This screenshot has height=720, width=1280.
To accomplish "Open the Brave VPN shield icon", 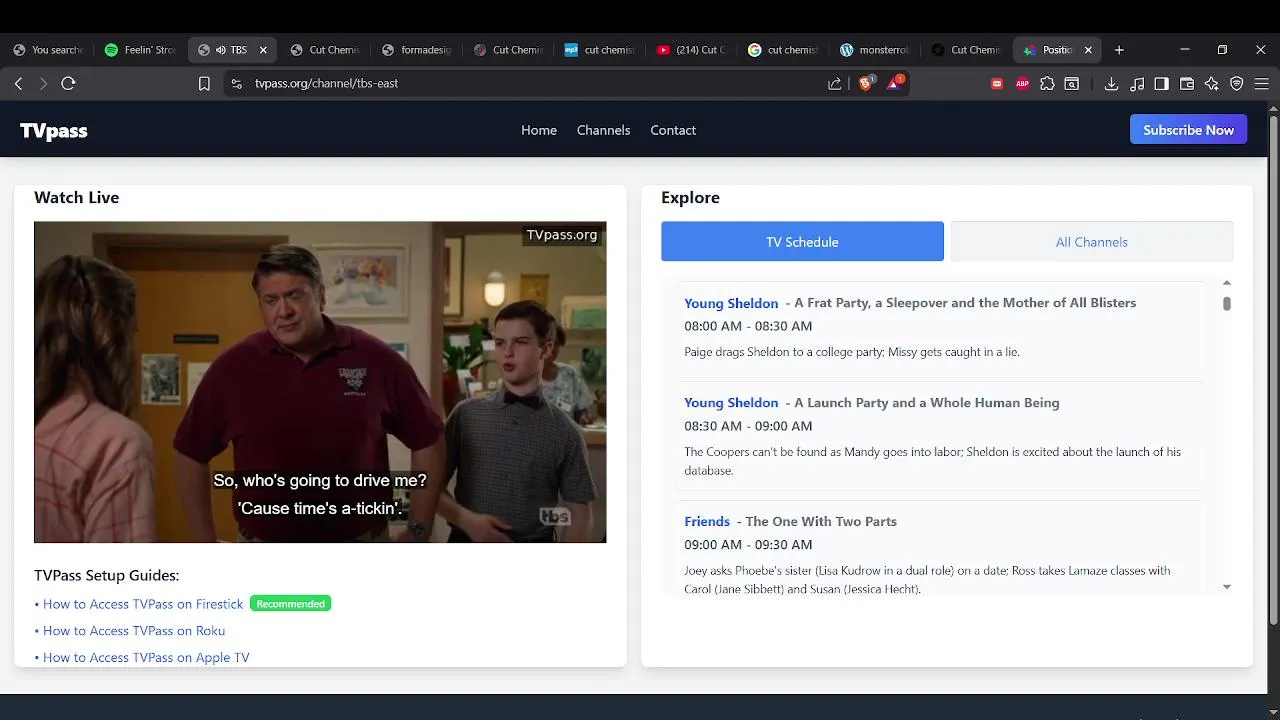I will click(1237, 84).
